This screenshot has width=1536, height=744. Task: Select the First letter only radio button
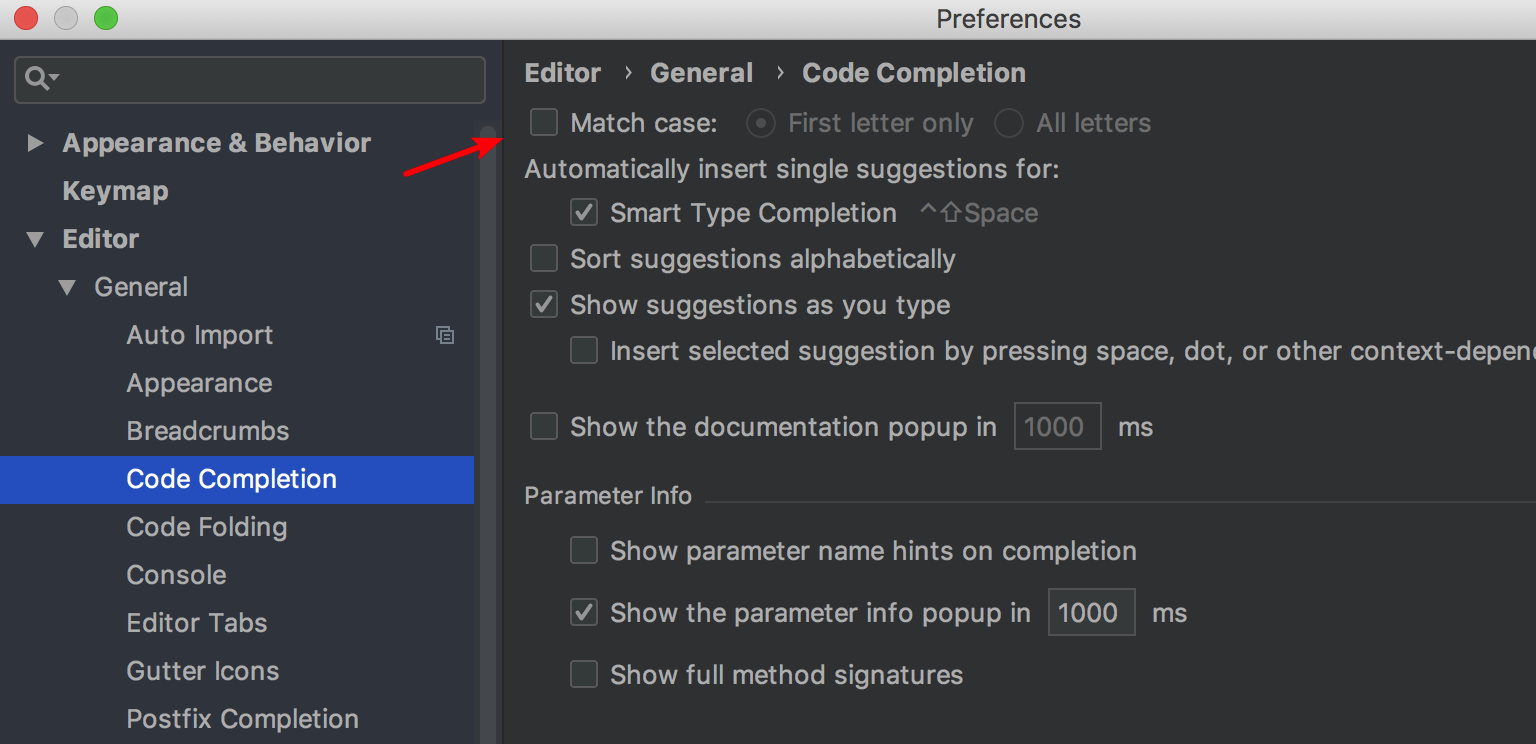coord(761,123)
